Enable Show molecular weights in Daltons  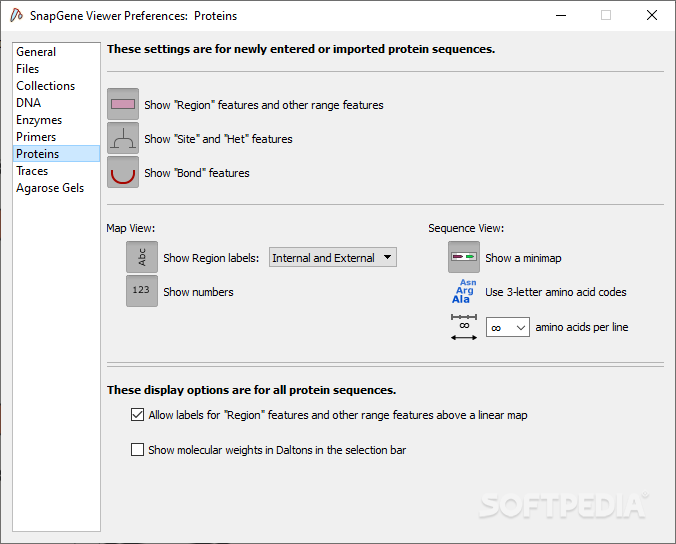click(137, 450)
